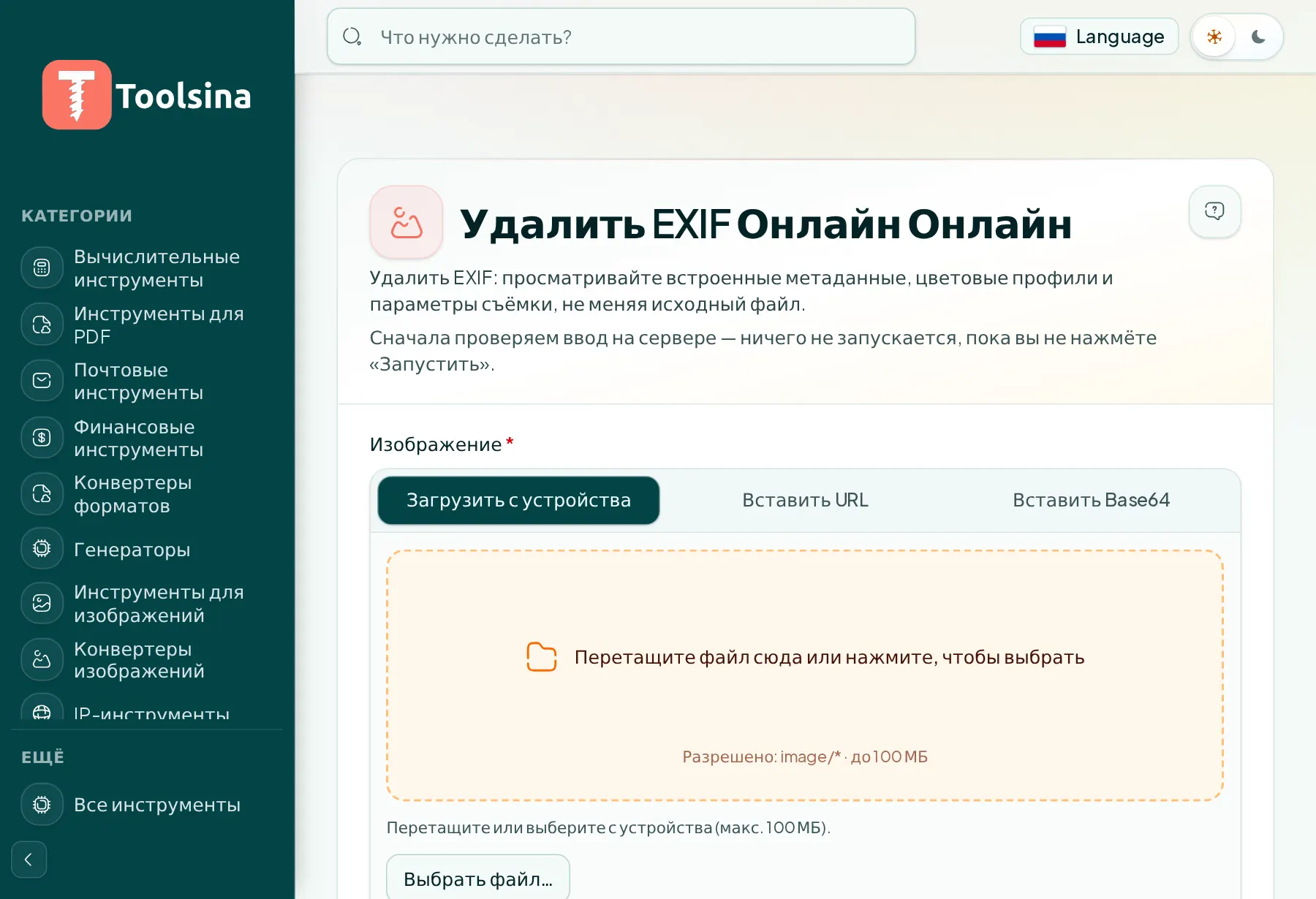The width and height of the screenshot is (1316, 899).
Task: Click the Разрешено: image/* до 100 МБ text
Action: pos(805,757)
